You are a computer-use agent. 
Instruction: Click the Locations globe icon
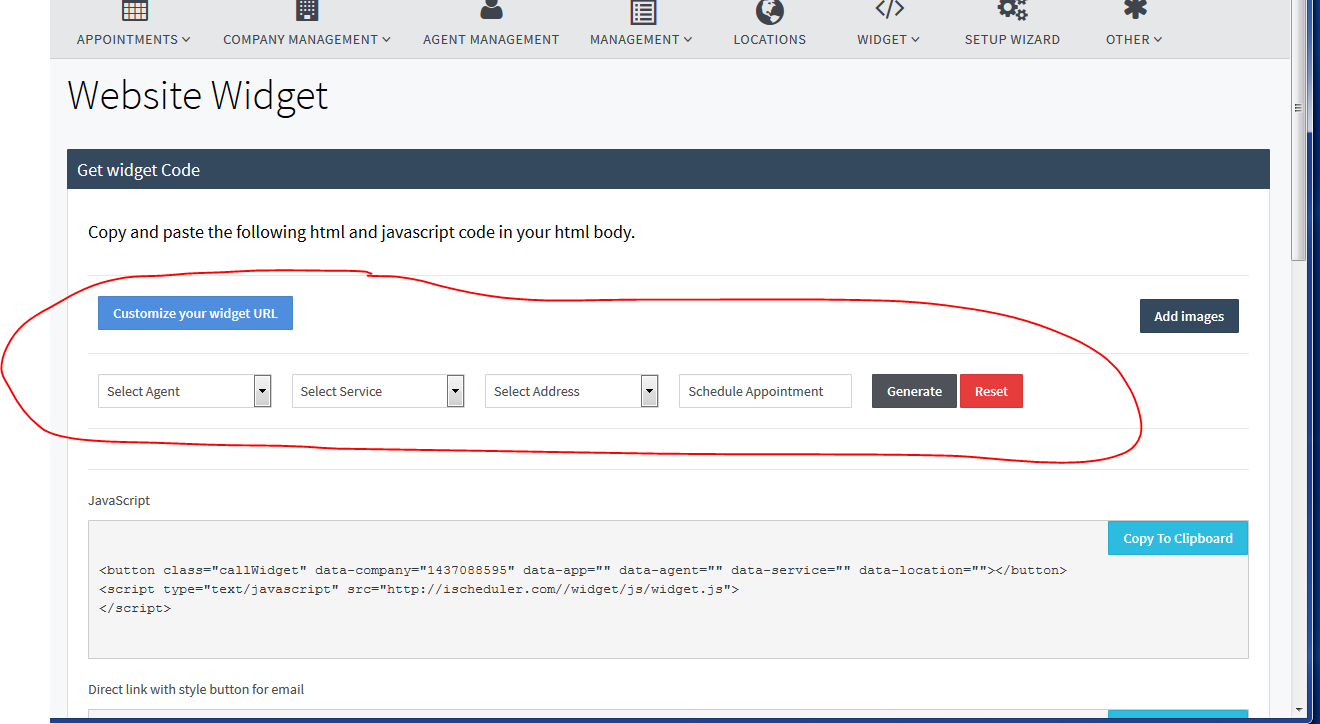tap(770, 11)
